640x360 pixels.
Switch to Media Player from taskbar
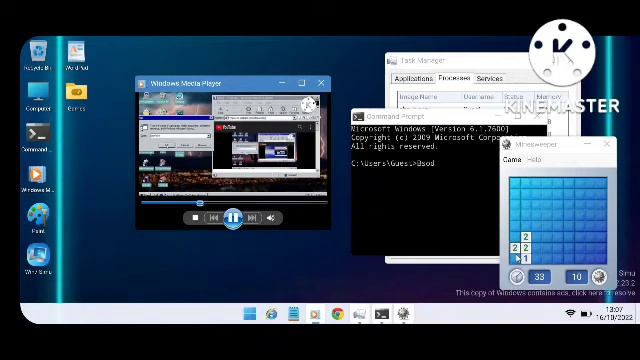(315, 313)
